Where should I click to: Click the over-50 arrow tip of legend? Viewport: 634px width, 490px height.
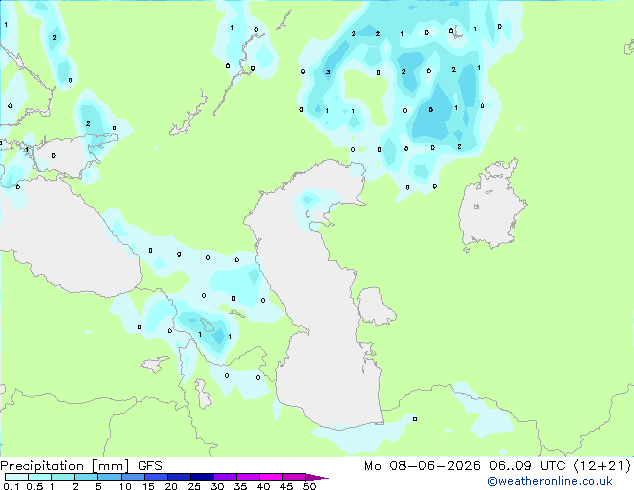coord(317,477)
